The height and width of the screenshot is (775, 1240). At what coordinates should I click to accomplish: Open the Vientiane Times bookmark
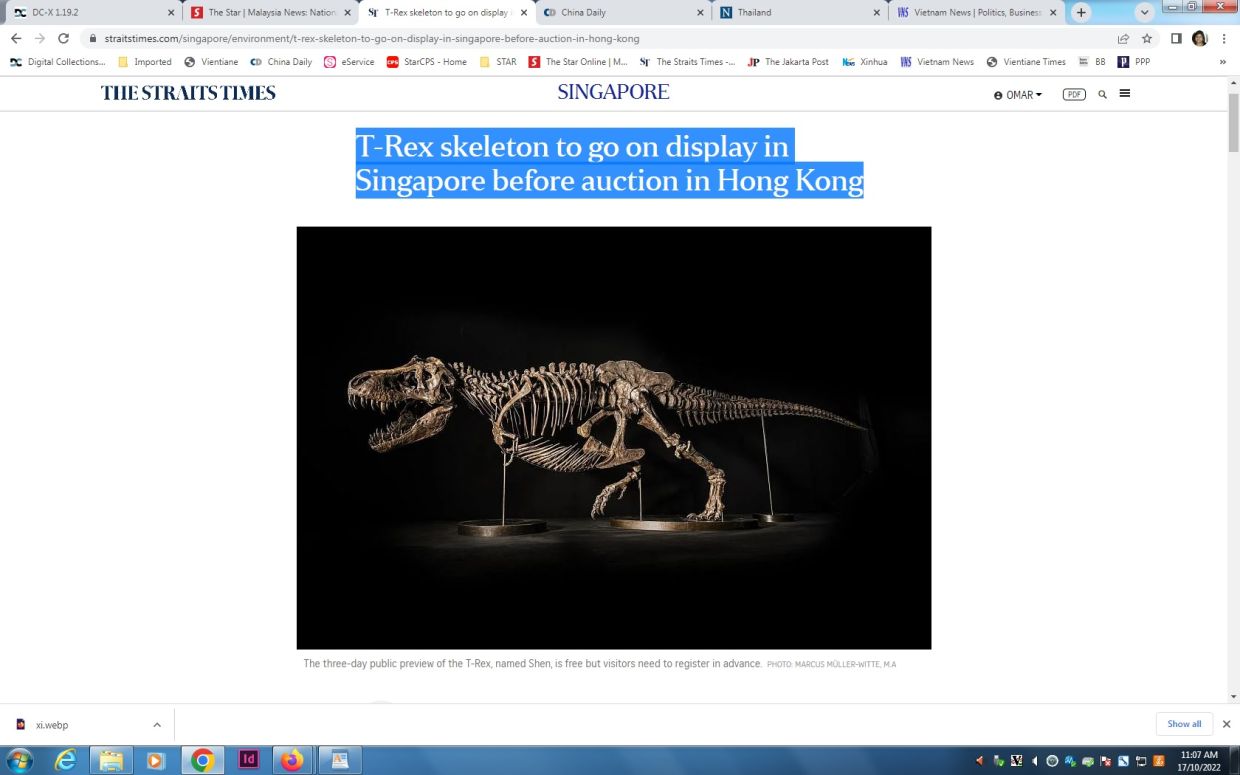1026,62
